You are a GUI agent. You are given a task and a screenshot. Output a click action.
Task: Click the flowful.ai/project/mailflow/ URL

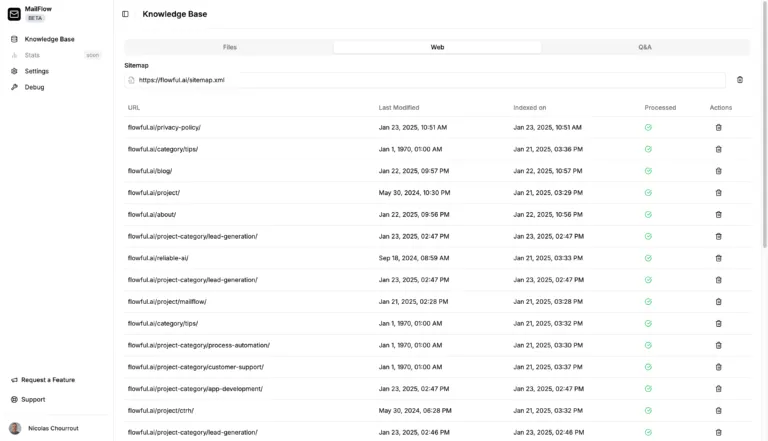click(x=167, y=302)
